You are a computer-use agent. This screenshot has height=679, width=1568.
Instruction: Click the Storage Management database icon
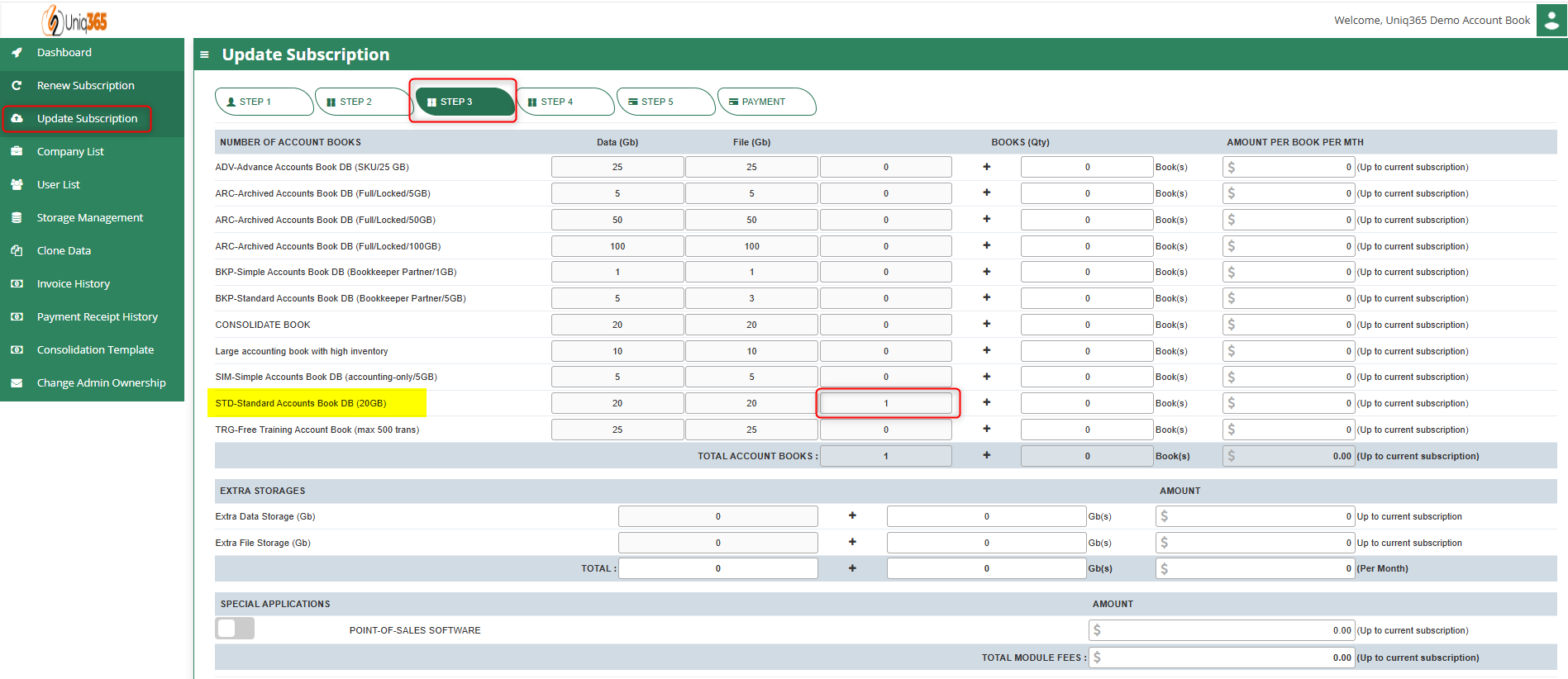coord(17,217)
